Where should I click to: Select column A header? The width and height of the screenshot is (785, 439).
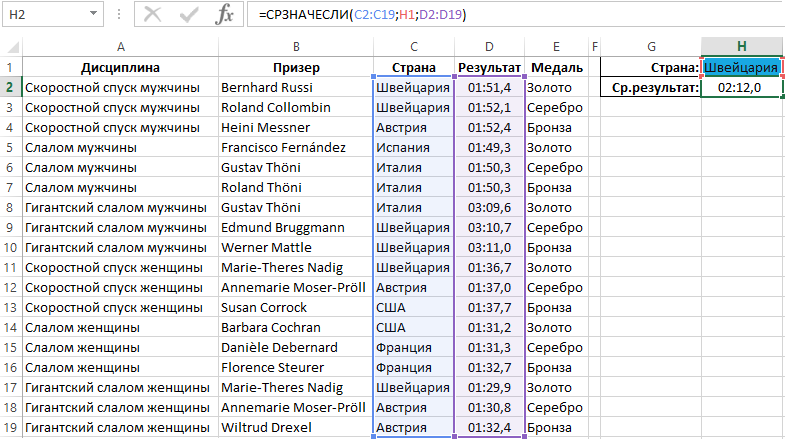pyautogui.click(x=120, y=47)
